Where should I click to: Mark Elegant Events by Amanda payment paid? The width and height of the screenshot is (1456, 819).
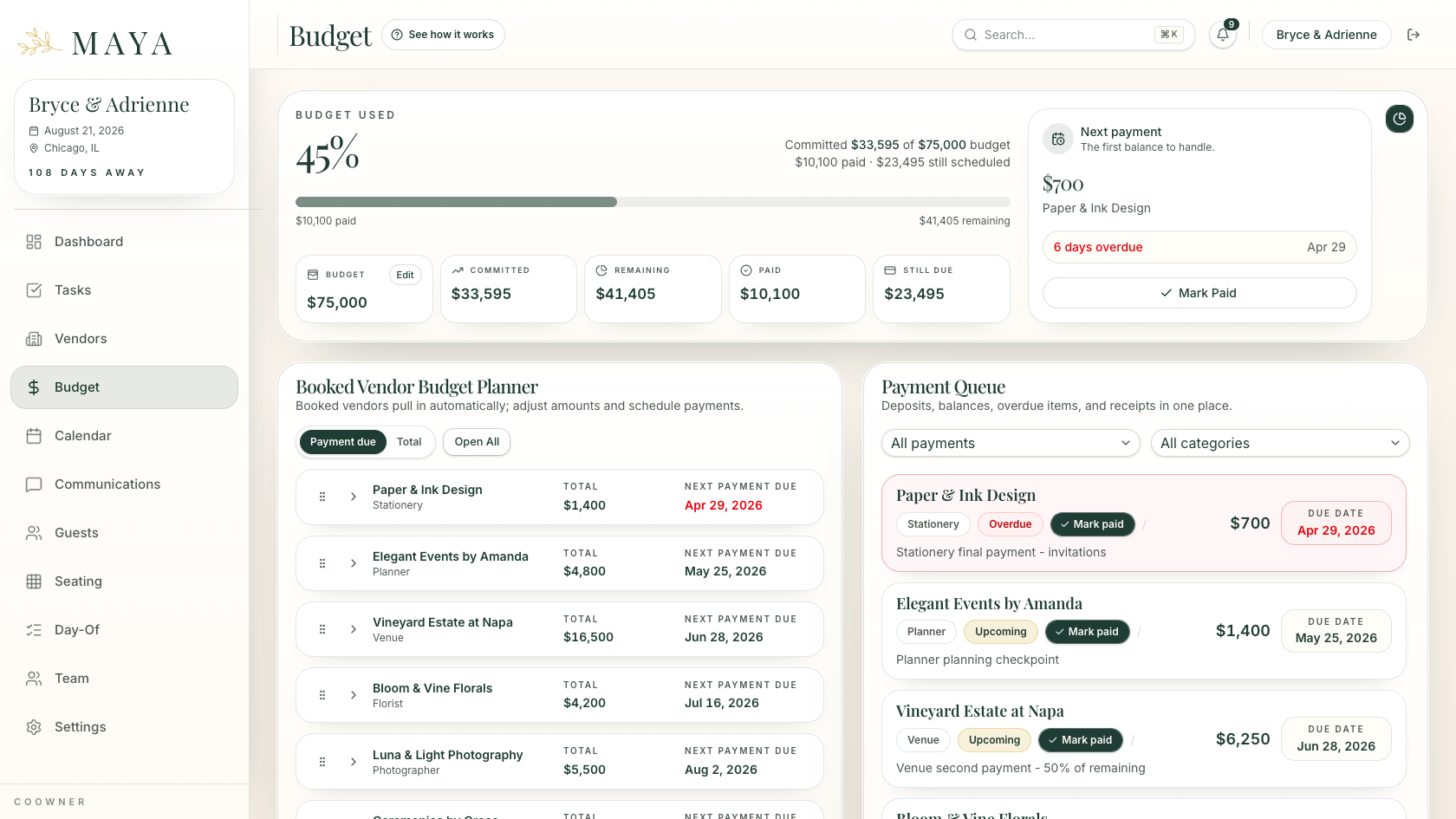coord(1086,632)
